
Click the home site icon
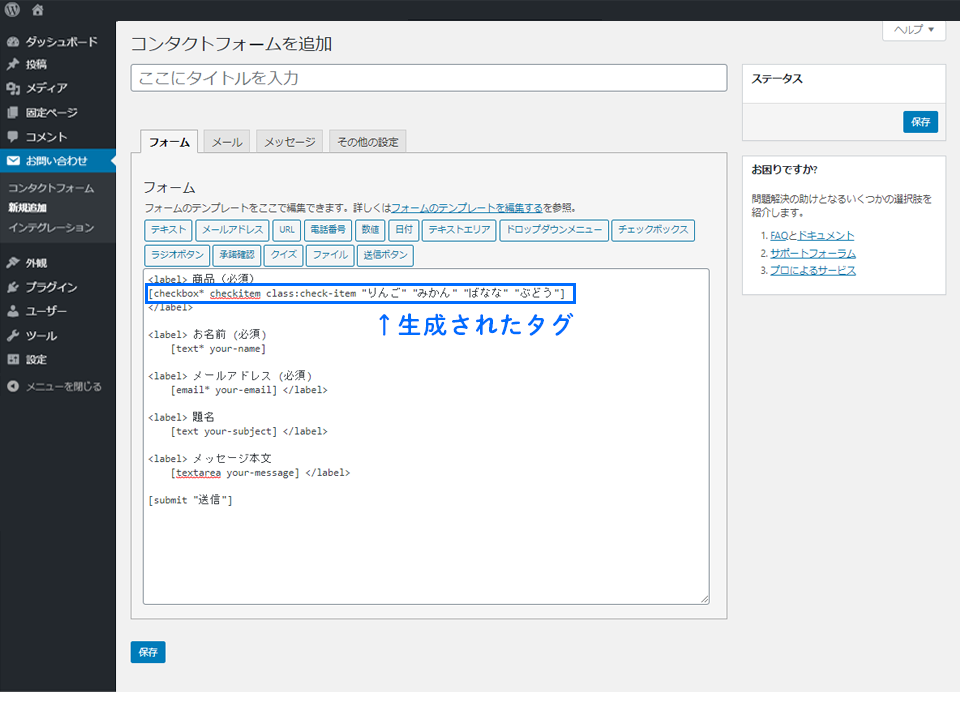coord(37,10)
